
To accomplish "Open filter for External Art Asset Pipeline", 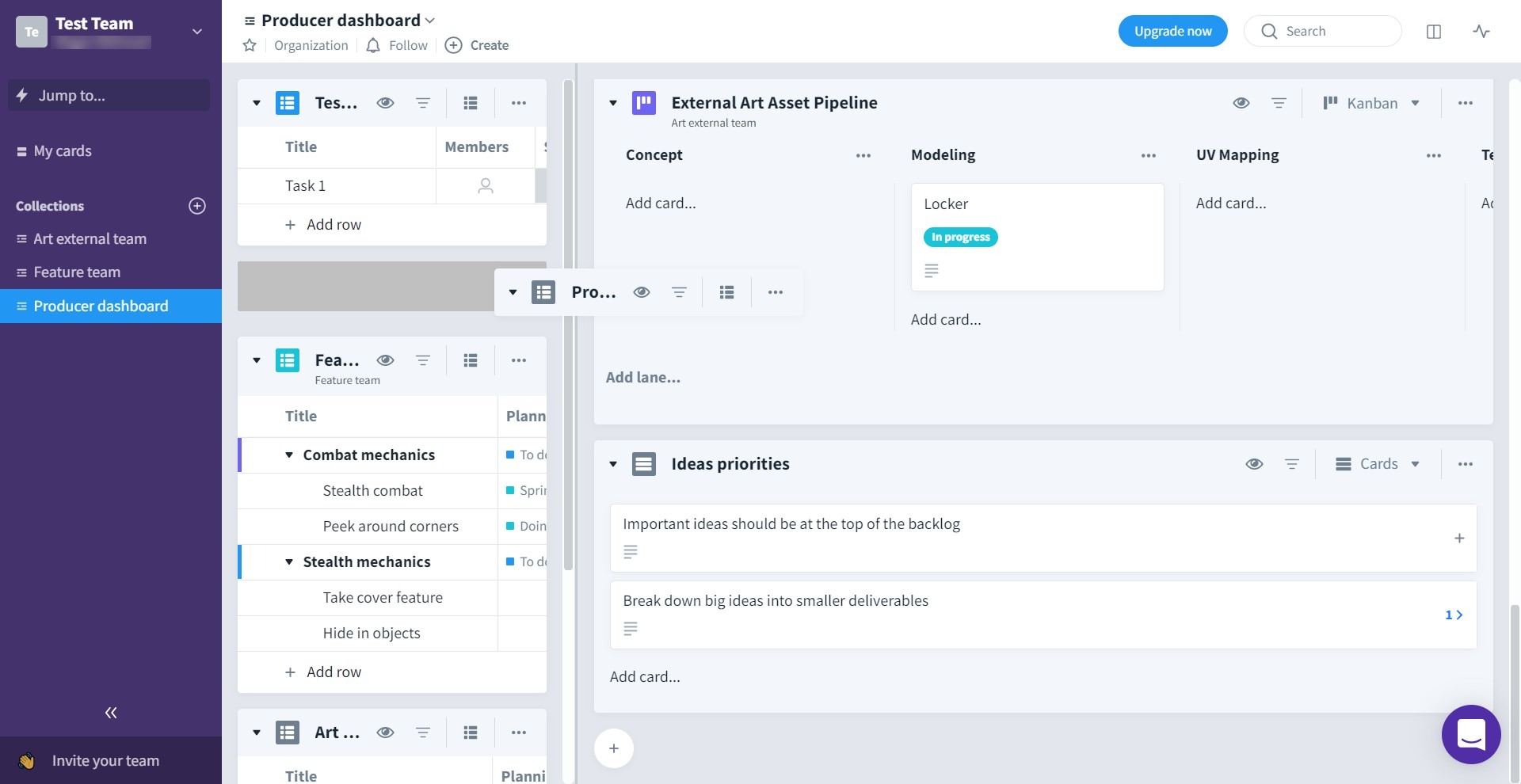I will 1279,103.
